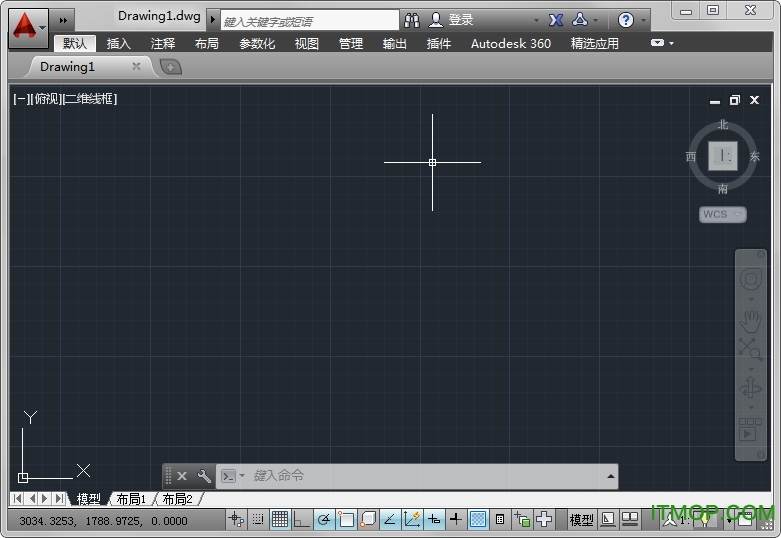The width and height of the screenshot is (781, 538).
Task: Switch to the 插入 ribbon tab
Action: tap(119, 44)
